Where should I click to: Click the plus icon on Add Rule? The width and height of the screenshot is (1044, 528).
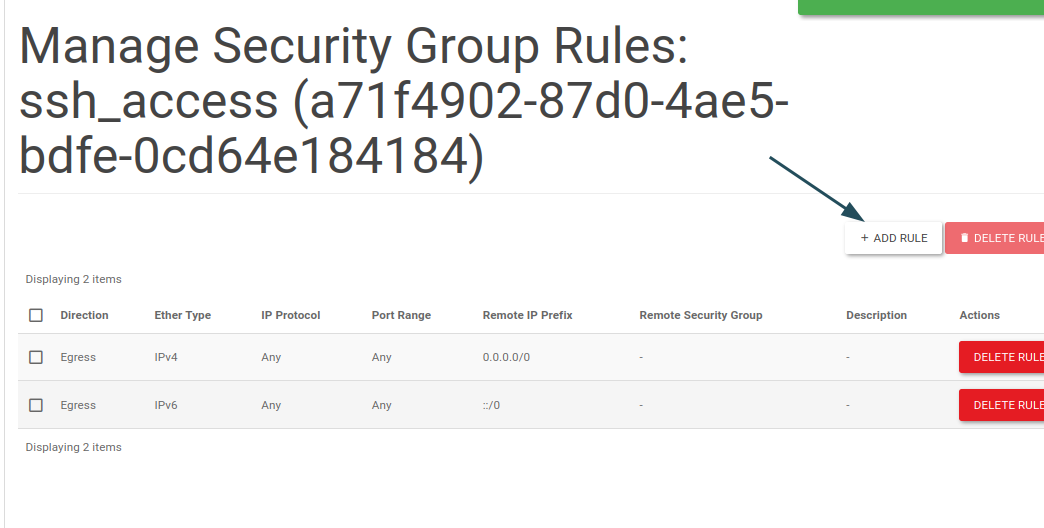tap(864, 238)
